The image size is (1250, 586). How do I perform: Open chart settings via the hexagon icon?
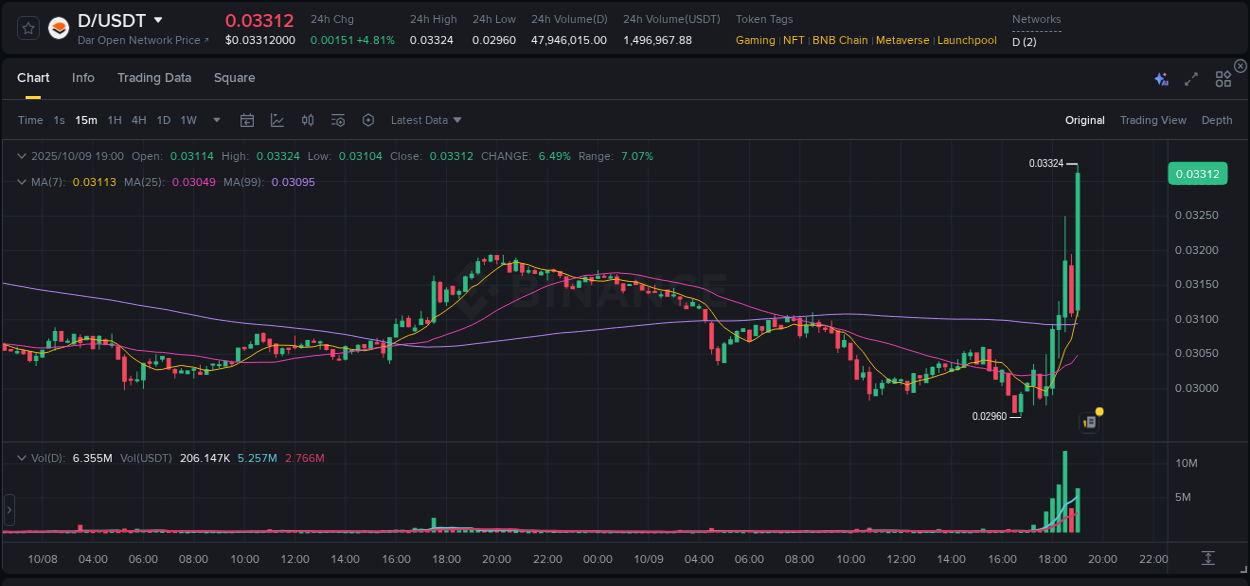point(368,120)
